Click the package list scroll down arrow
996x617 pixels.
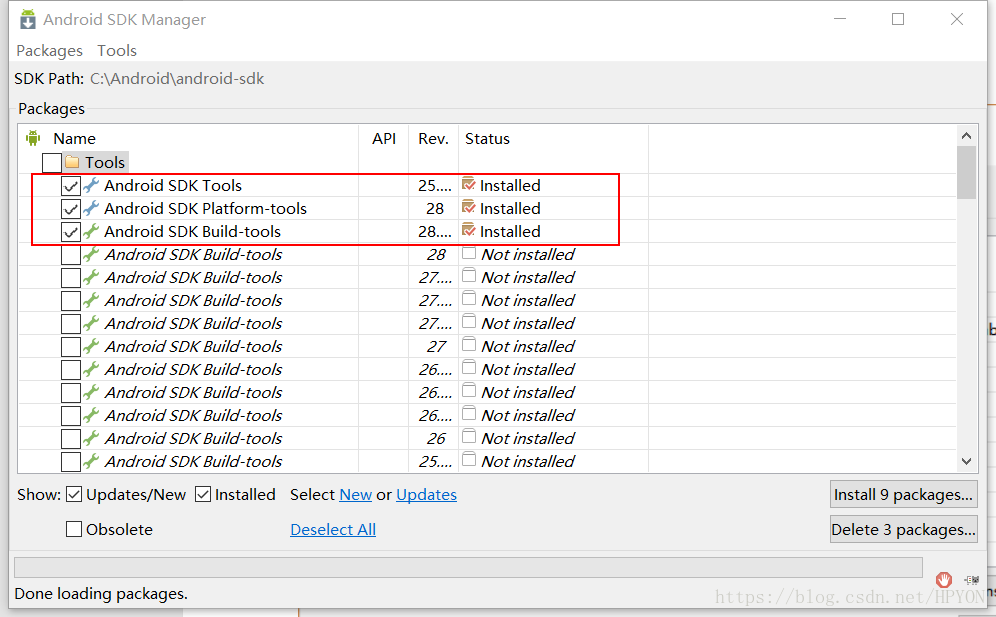click(966, 461)
